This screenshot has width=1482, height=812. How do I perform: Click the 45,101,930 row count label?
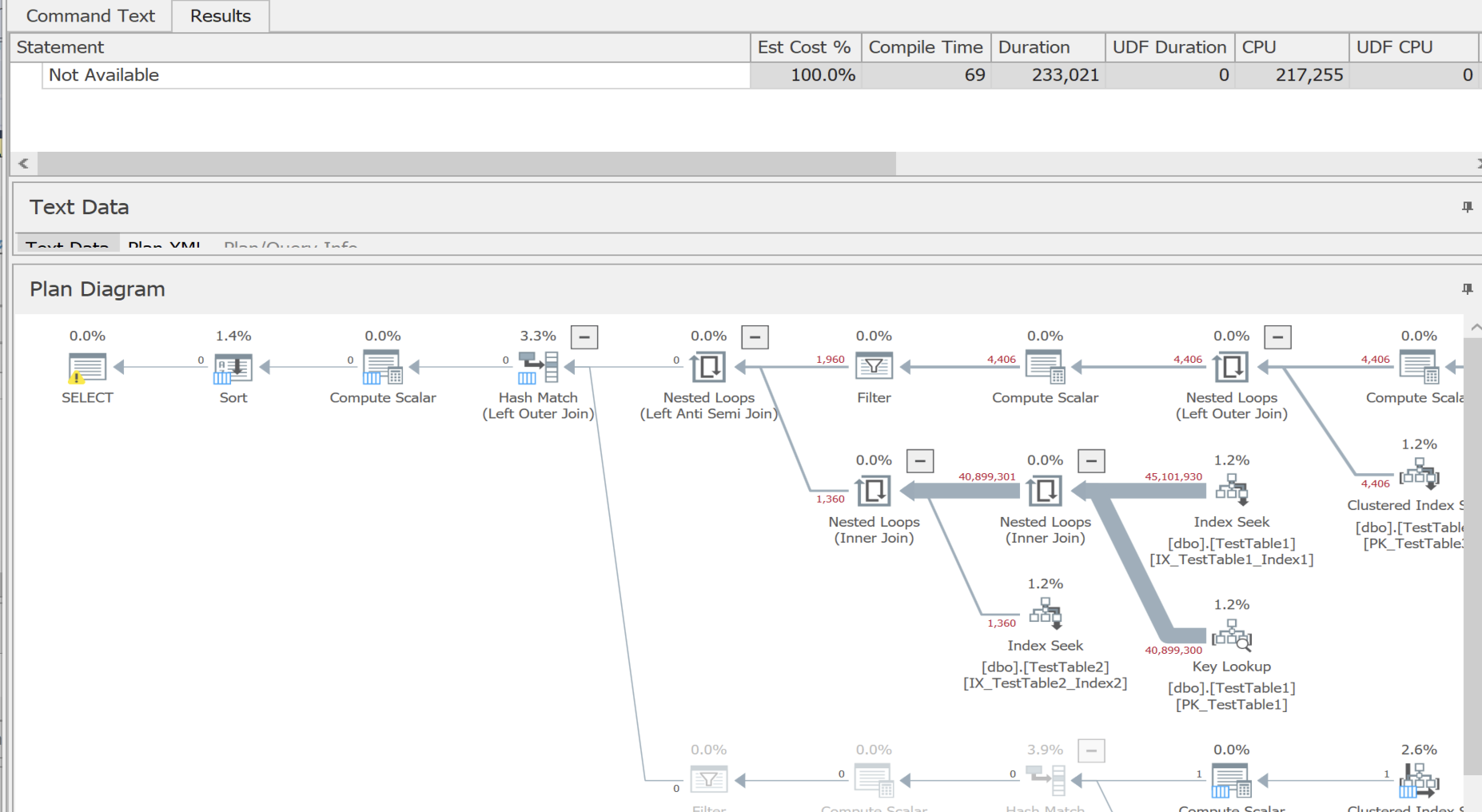tap(1173, 476)
